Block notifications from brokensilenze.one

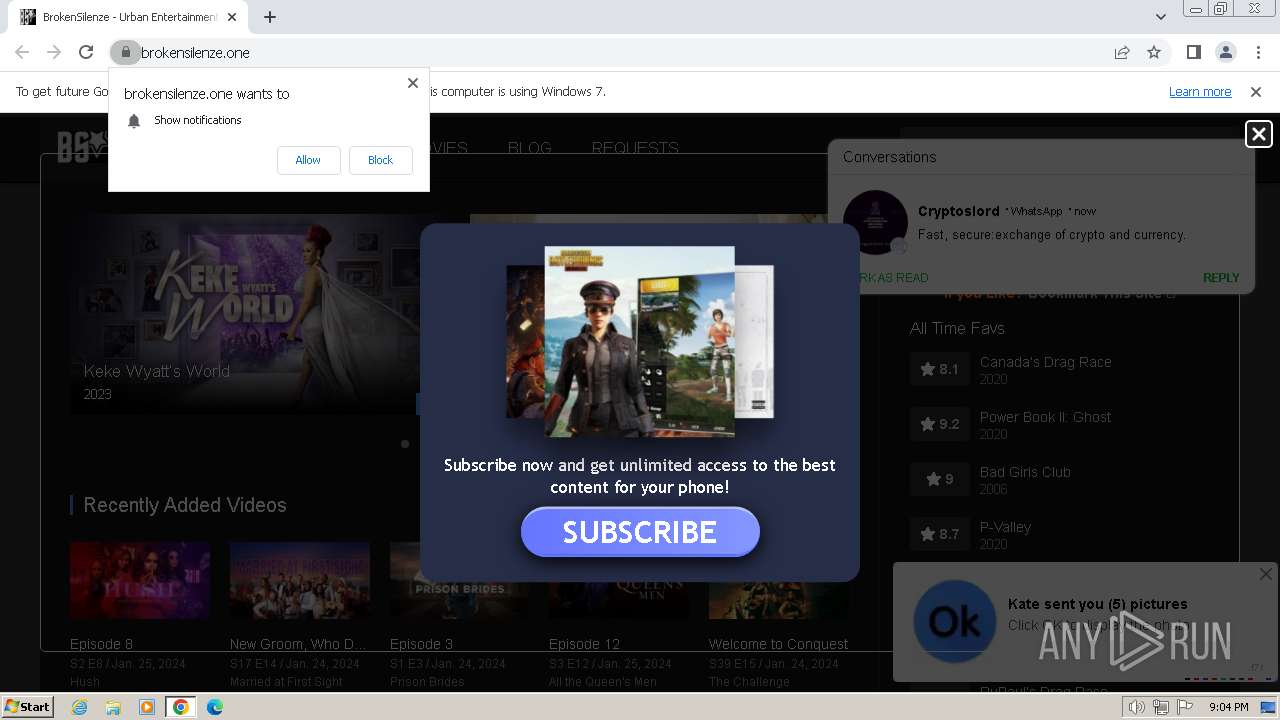pyautogui.click(x=380, y=160)
